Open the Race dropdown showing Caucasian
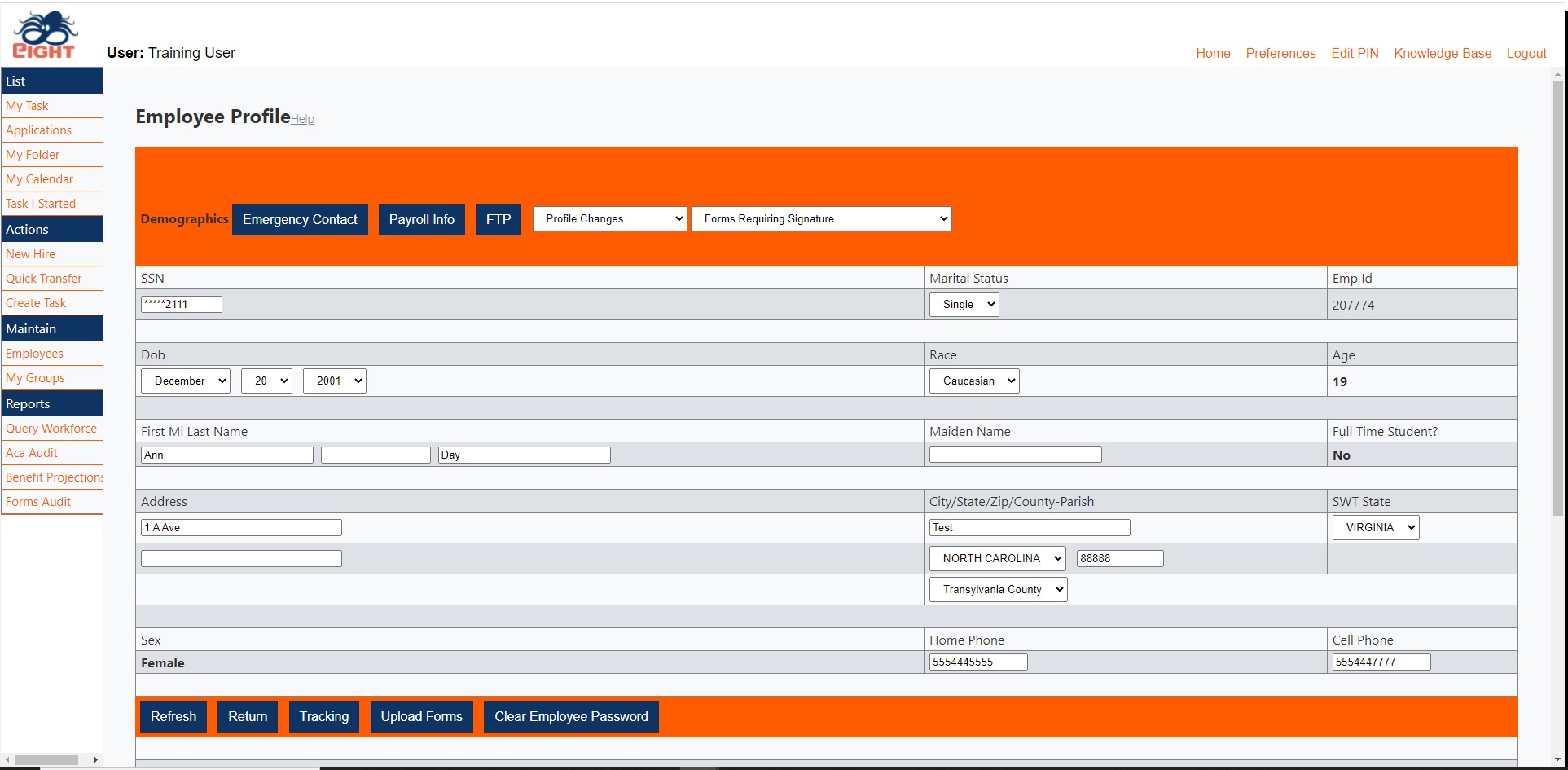Viewport: 1568px width, 770px height. 973,381
